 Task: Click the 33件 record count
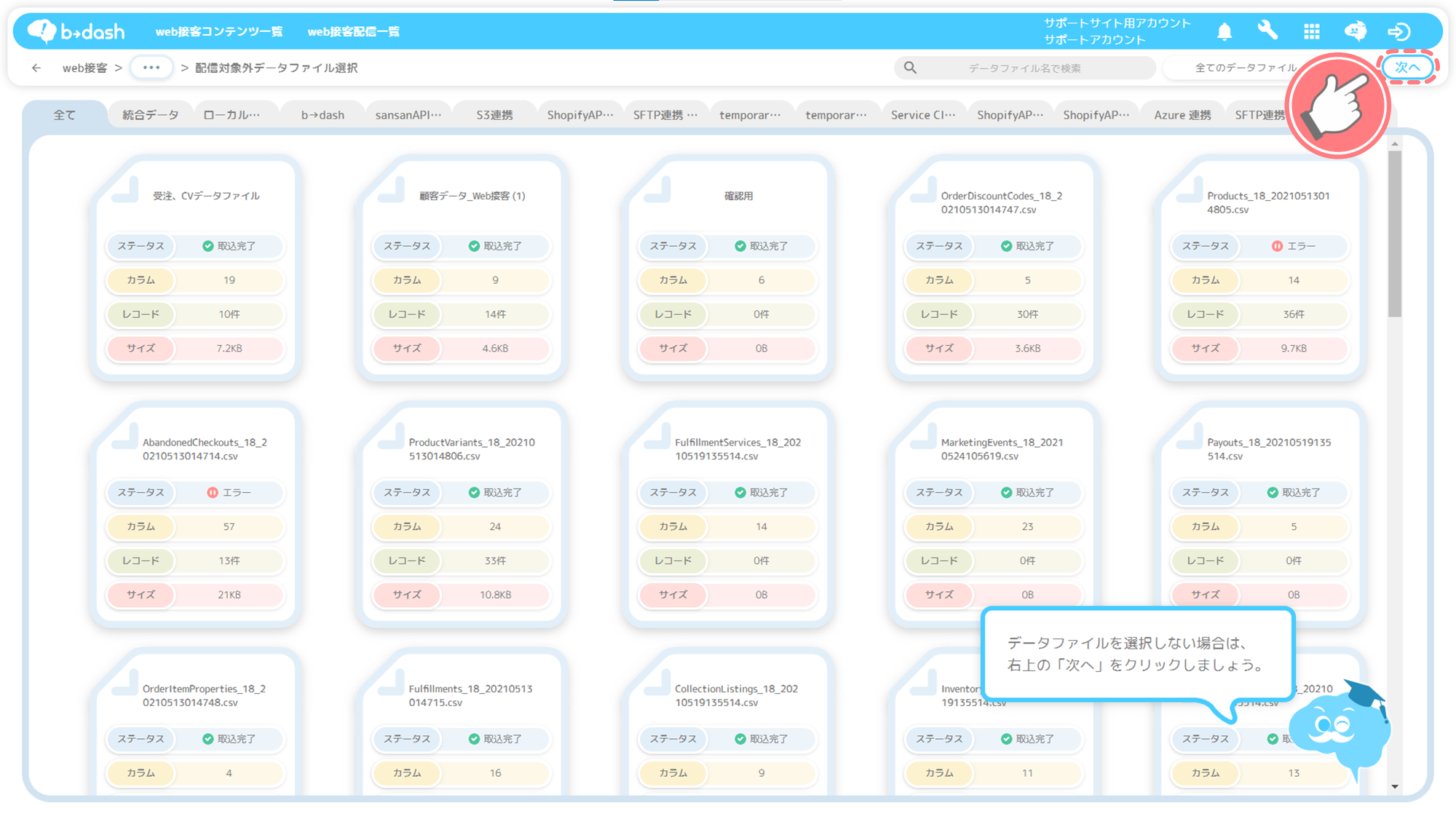coord(495,561)
